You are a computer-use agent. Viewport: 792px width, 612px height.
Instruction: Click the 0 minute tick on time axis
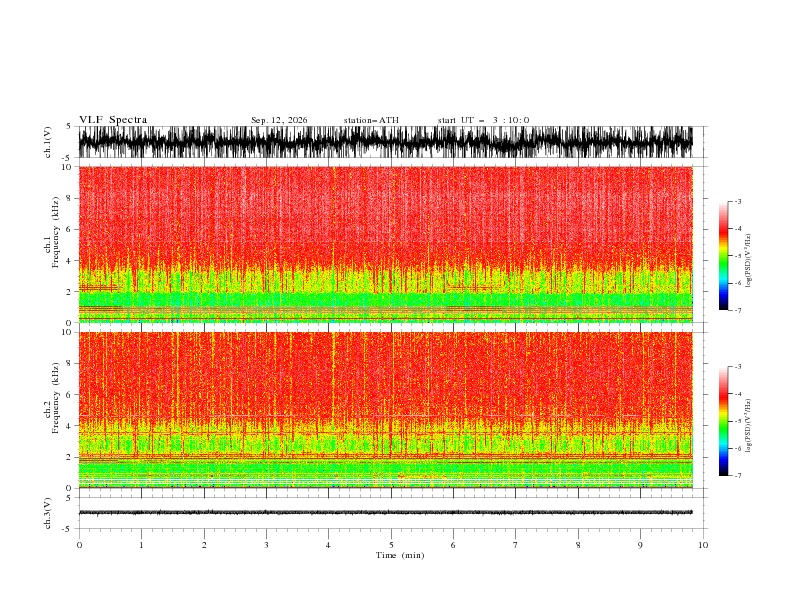[x=79, y=545]
